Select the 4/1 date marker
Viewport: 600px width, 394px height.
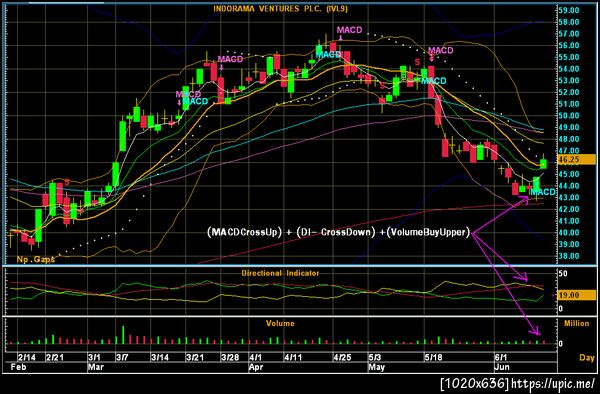(256, 358)
